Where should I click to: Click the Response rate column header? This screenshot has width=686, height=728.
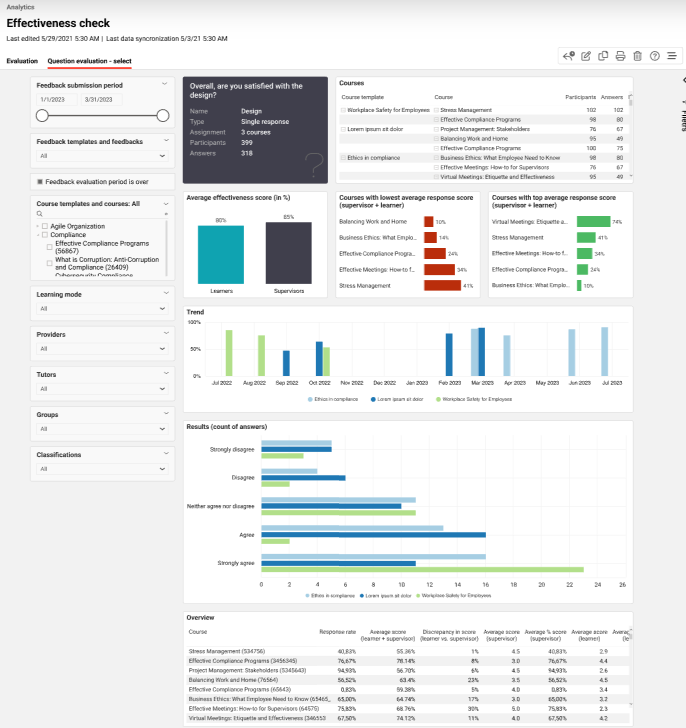337,632
